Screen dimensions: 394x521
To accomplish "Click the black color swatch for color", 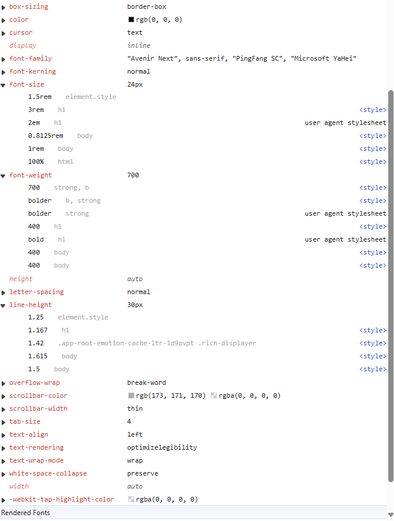I will click(131, 20).
